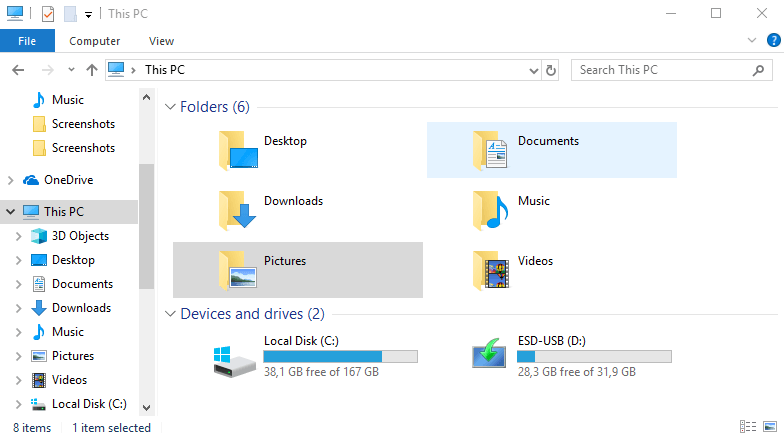This screenshot has height=437, width=784.
Task: Expand the 3D Objects tree node
Action: (18, 236)
